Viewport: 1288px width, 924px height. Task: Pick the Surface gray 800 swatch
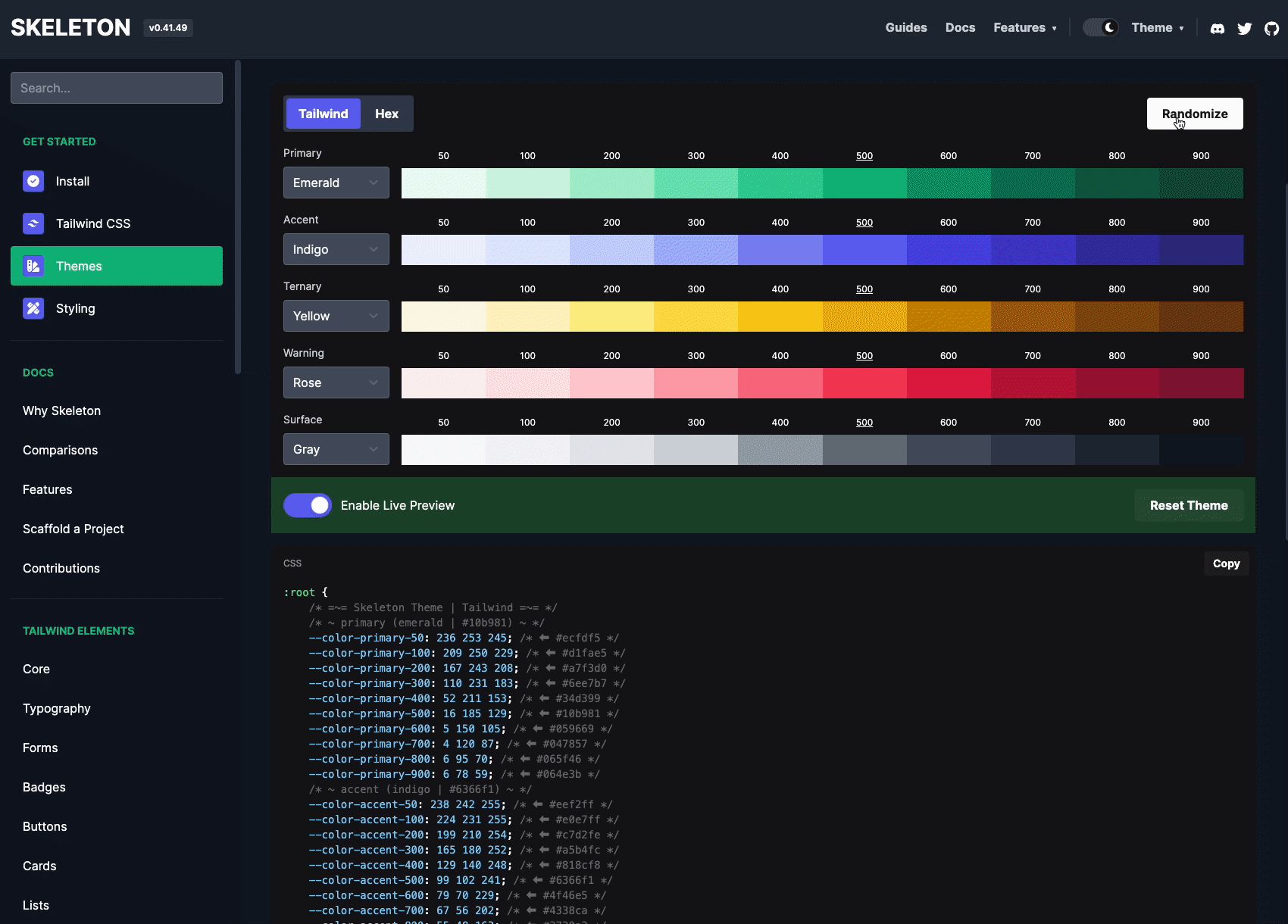coord(1117,450)
